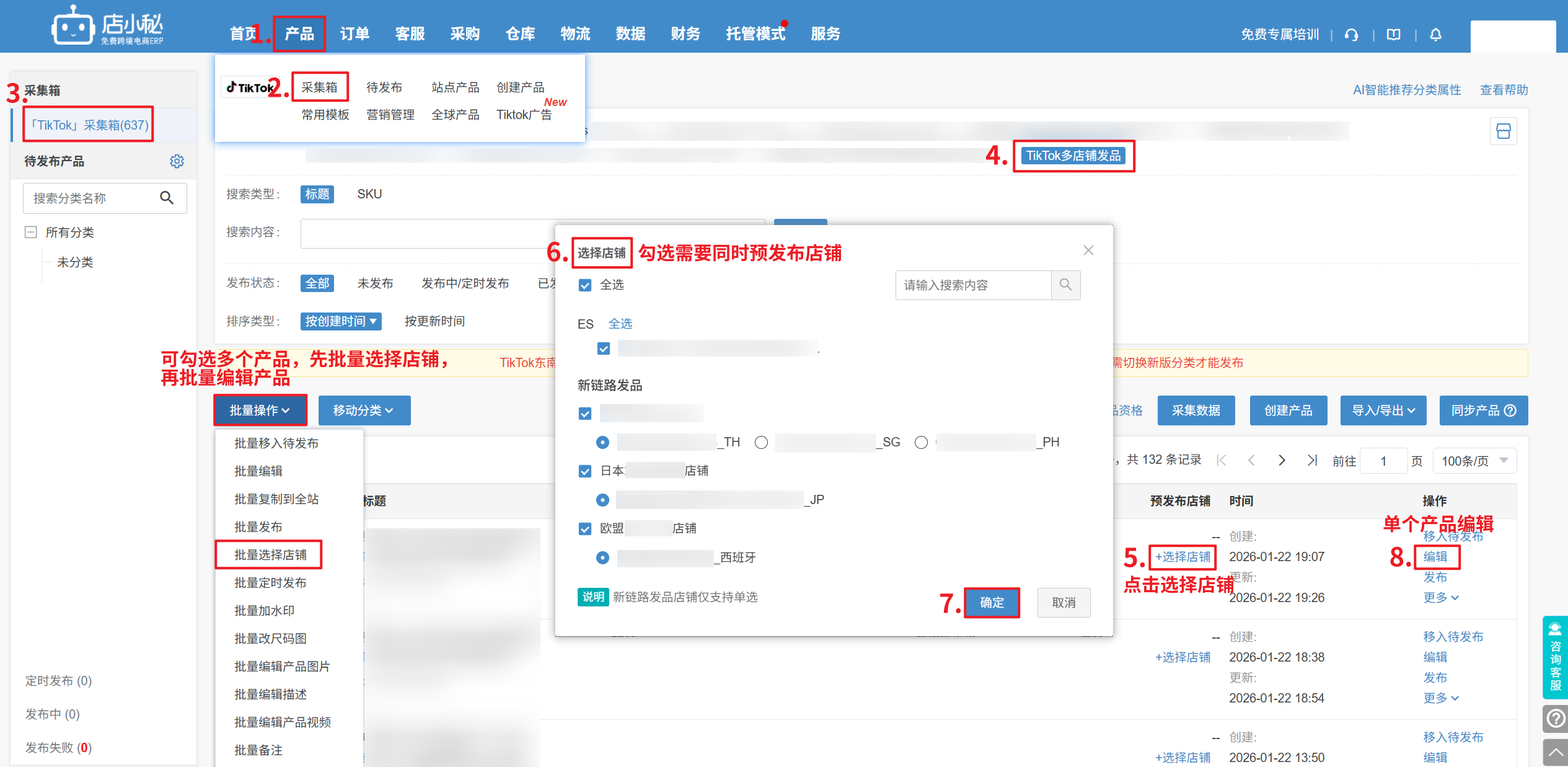1568x767 pixels.
Task: Click the magnifier in category search box
Action: click(166, 198)
